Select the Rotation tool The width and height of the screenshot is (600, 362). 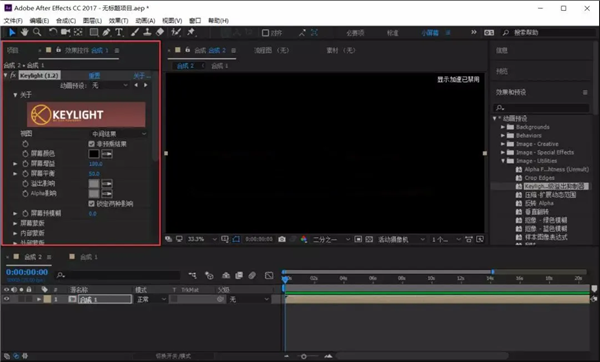pos(52,33)
